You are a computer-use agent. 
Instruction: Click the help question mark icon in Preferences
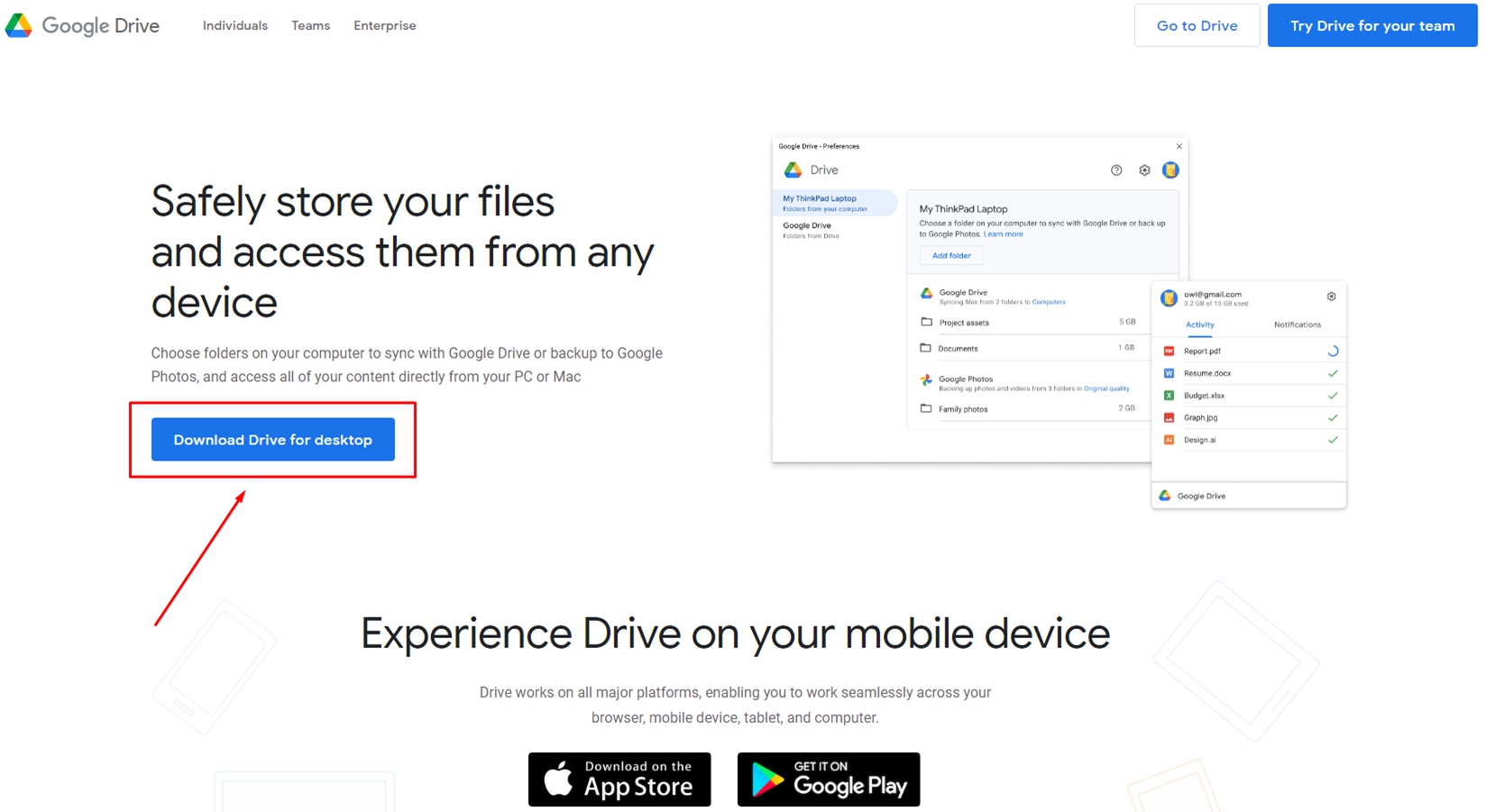click(x=1116, y=170)
